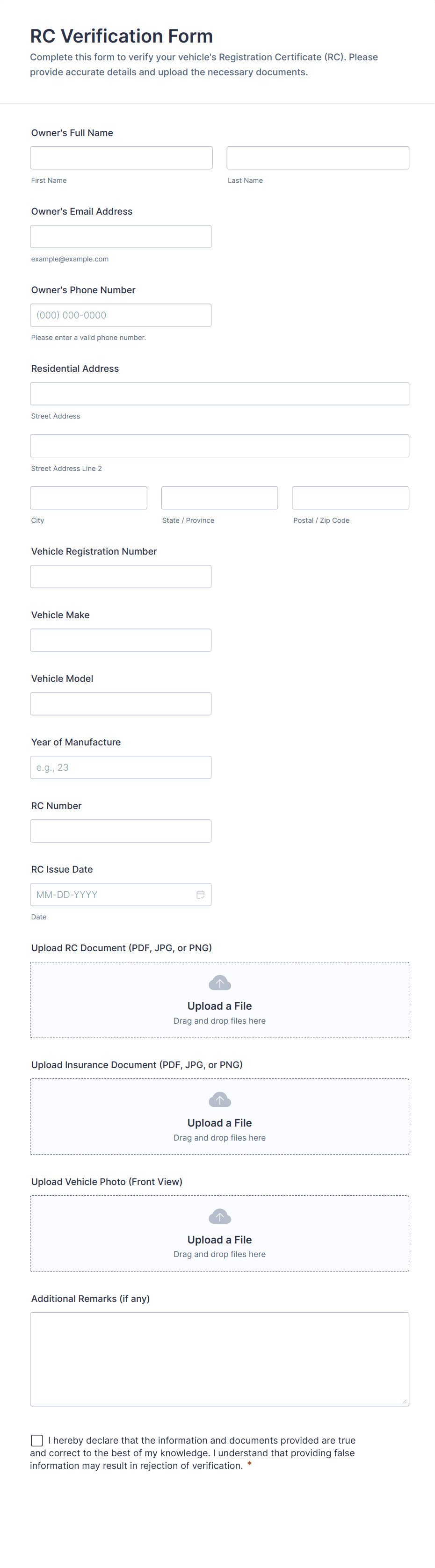Click the Owner's Phone Number field
435x1568 pixels.
click(121, 315)
